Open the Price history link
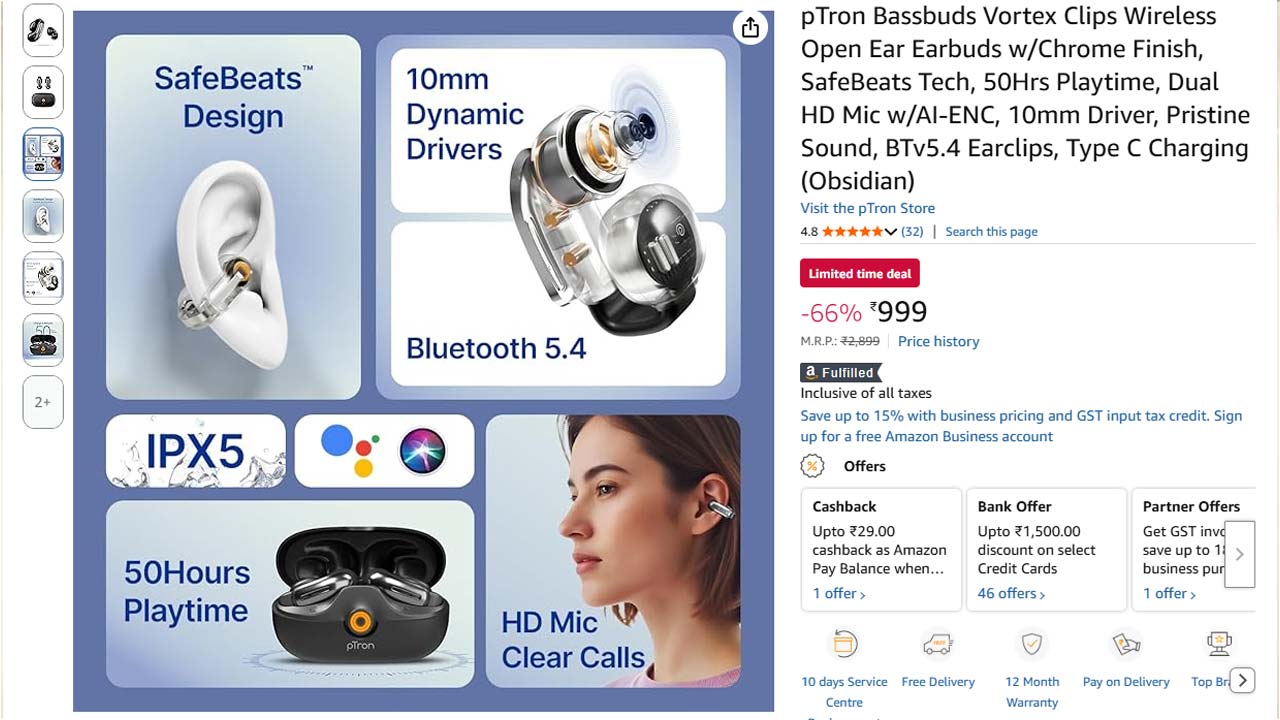Viewport: 1280px width, 720px height. coord(938,341)
